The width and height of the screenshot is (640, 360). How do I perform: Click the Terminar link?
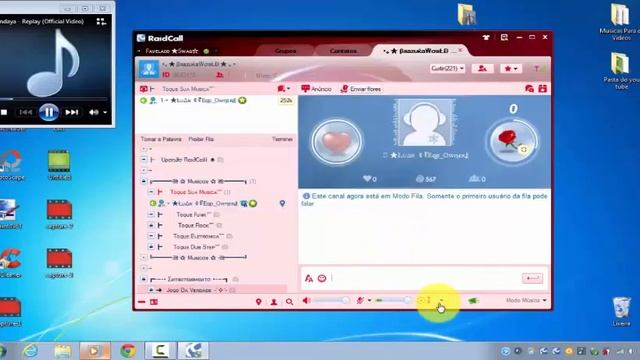coord(282,139)
